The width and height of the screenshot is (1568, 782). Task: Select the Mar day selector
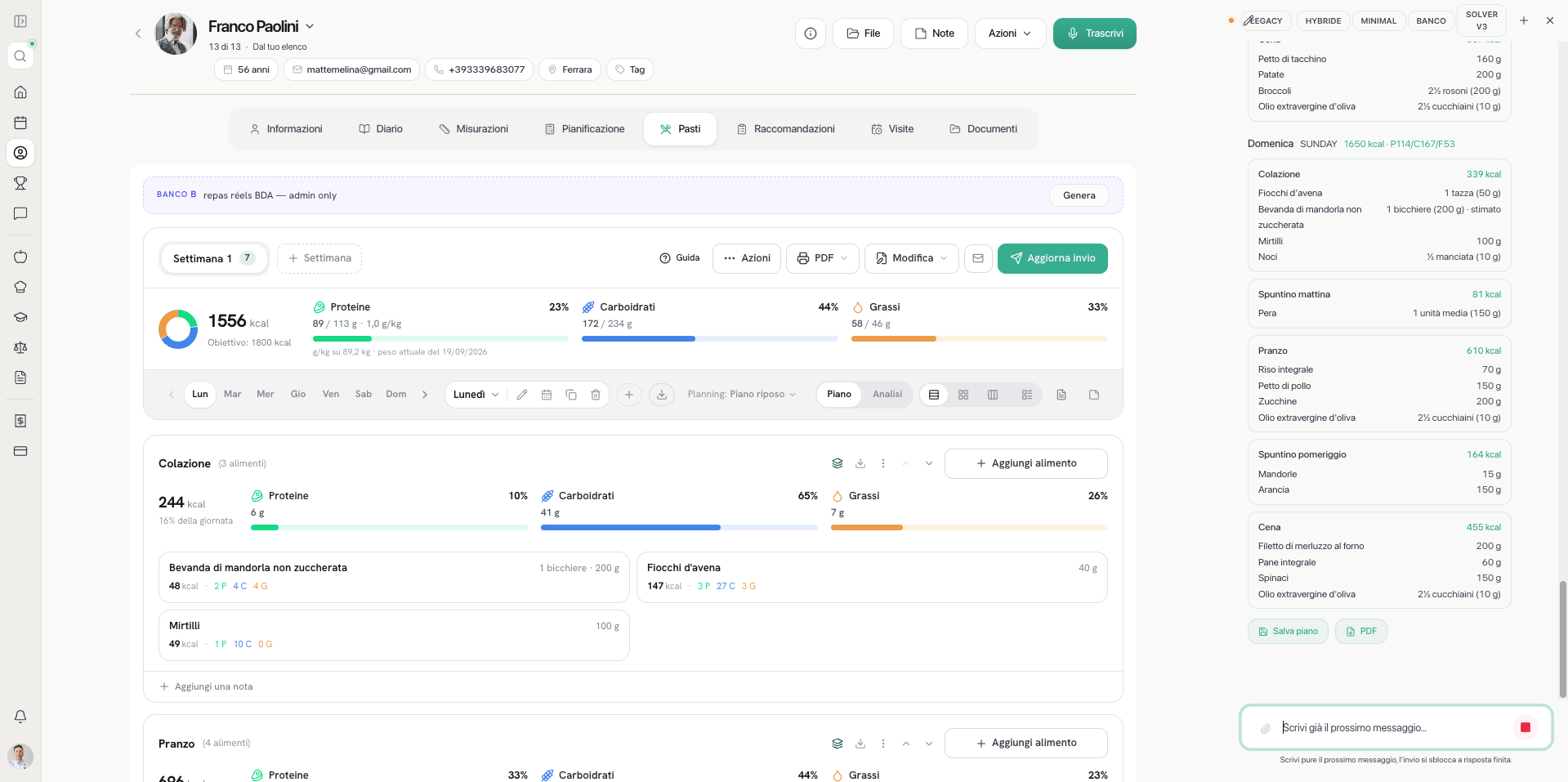point(233,394)
